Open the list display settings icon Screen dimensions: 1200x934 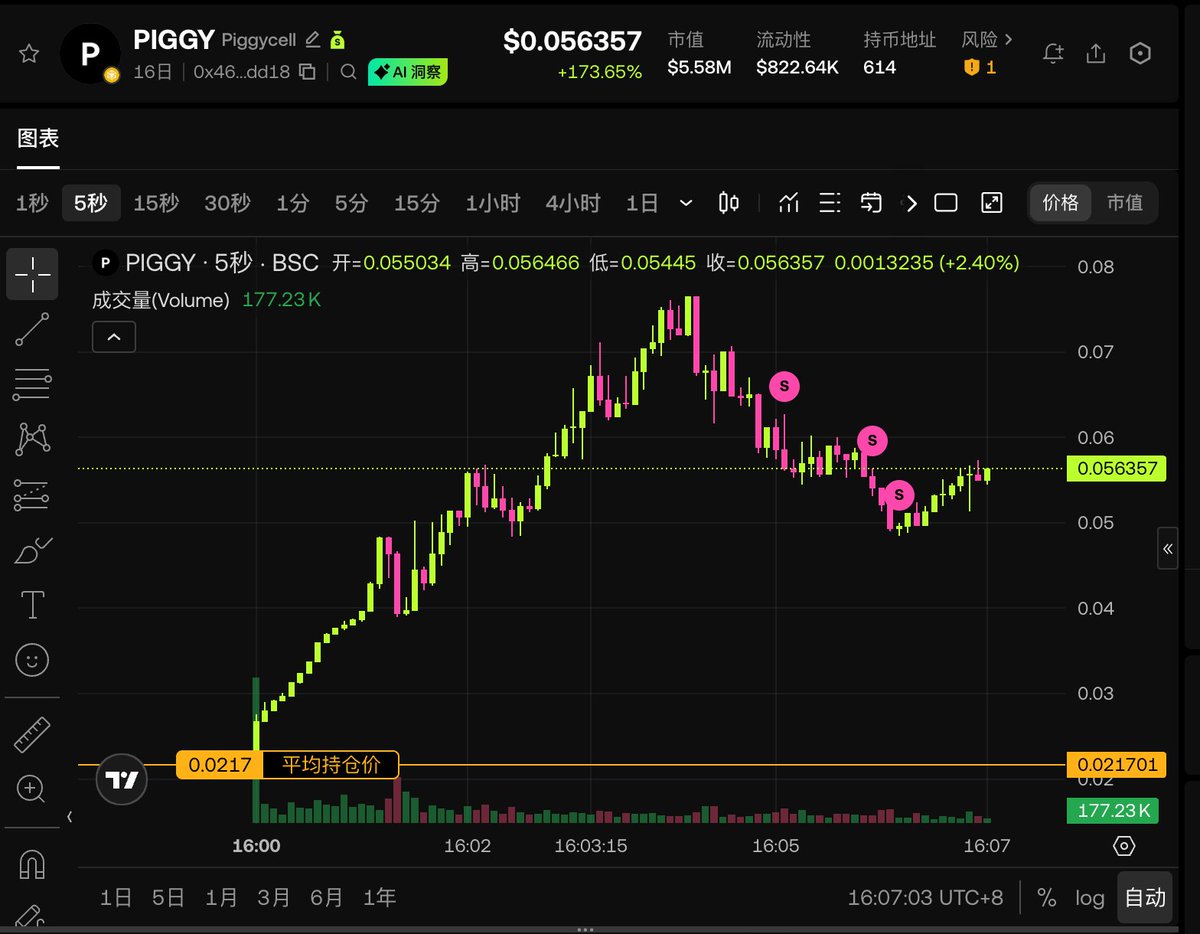pos(830,203)
